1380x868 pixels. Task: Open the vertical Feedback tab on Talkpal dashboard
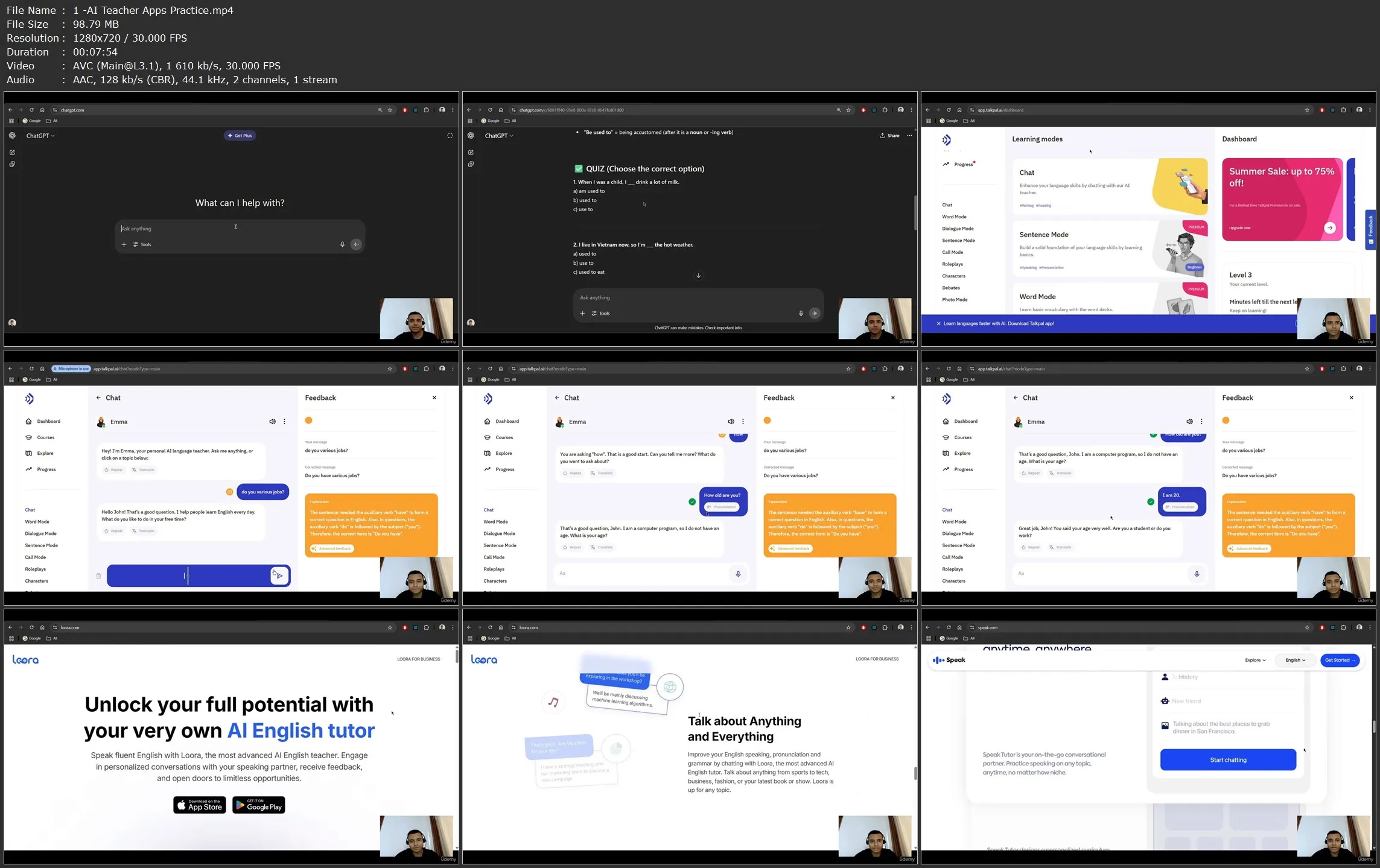click(1370, 229)
